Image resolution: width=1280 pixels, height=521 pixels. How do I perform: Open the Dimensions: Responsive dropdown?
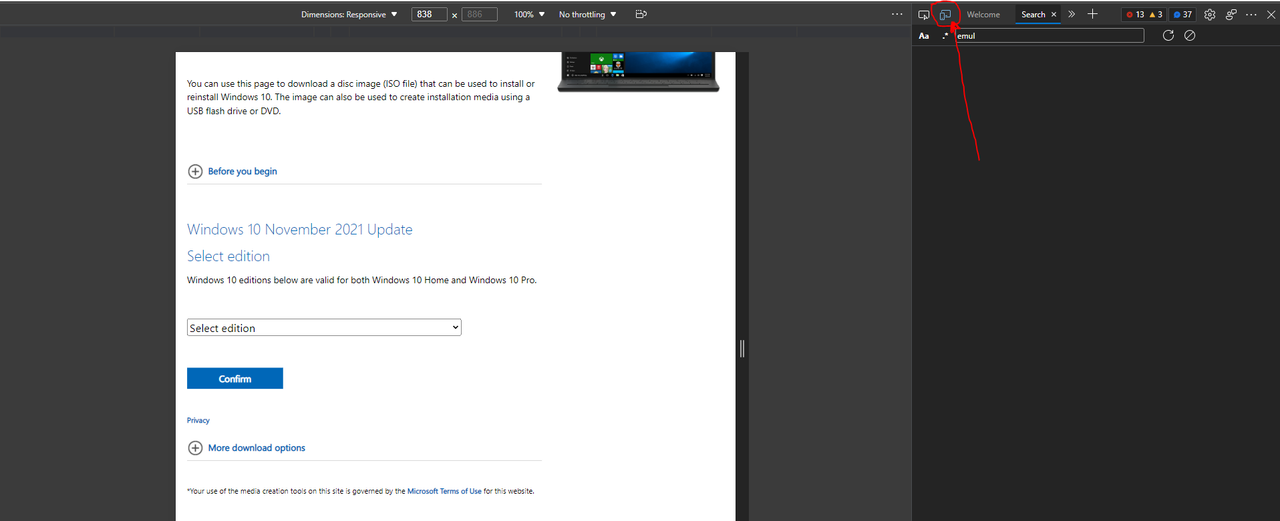coord(350,14)
